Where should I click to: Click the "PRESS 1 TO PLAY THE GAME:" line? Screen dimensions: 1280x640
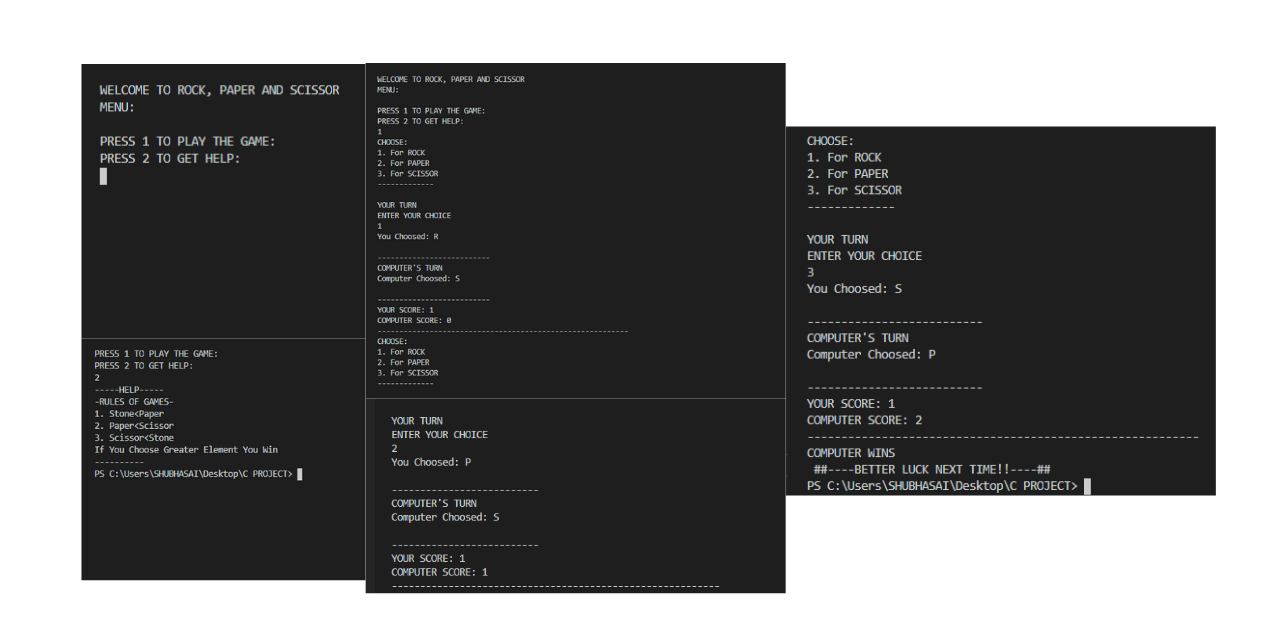coord(186,141)
